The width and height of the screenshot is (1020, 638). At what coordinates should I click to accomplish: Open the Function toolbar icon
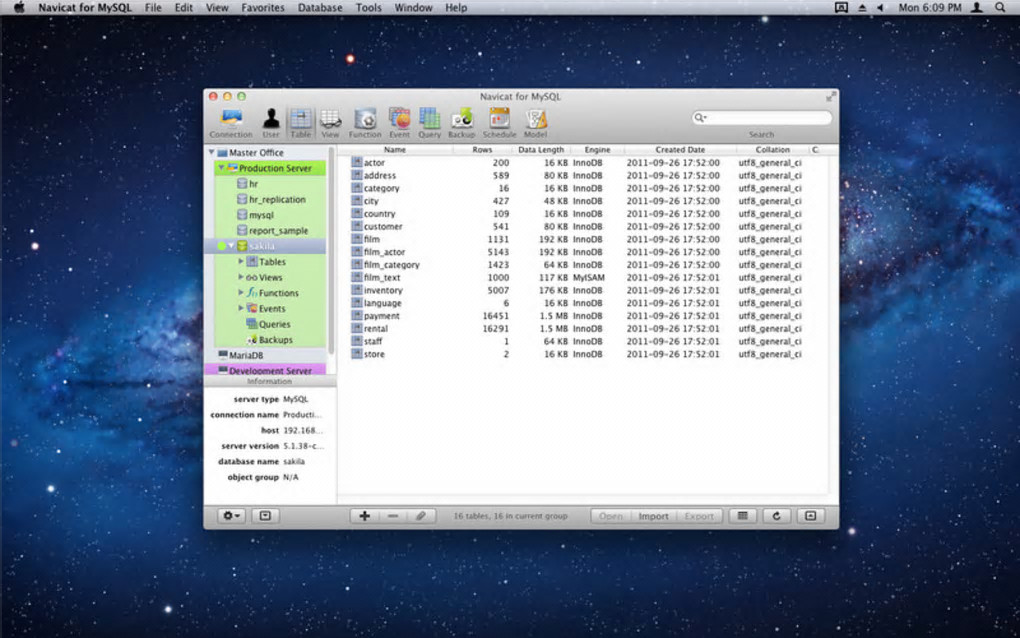365,120
